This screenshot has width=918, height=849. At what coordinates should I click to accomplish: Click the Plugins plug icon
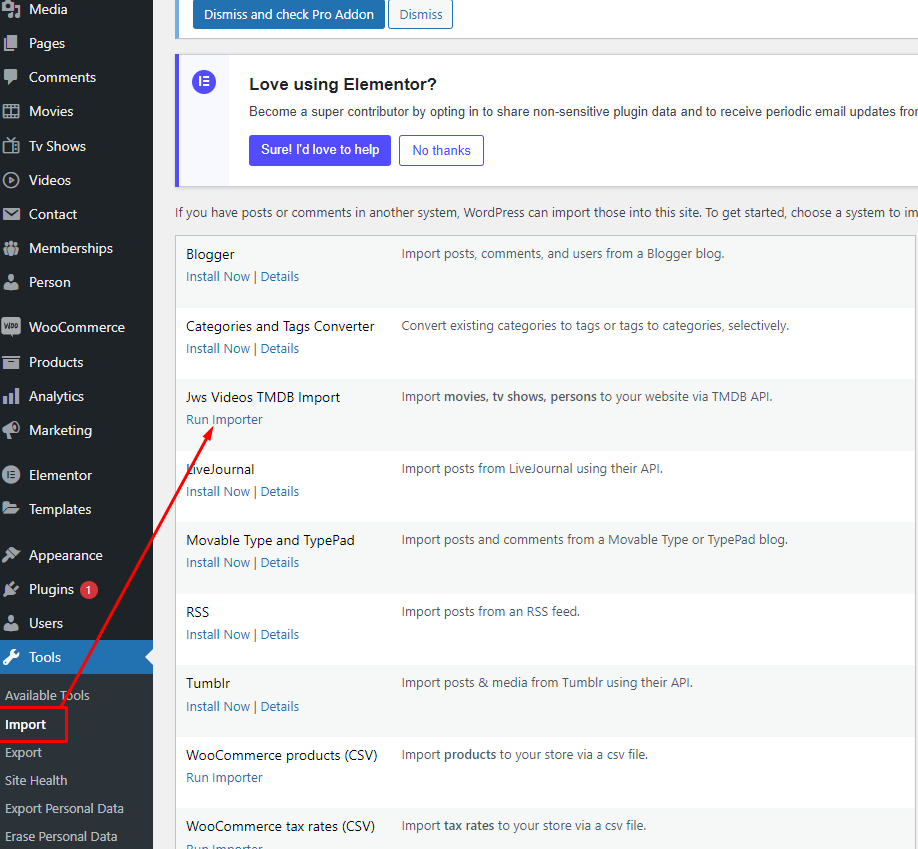[x=11, y=589]
